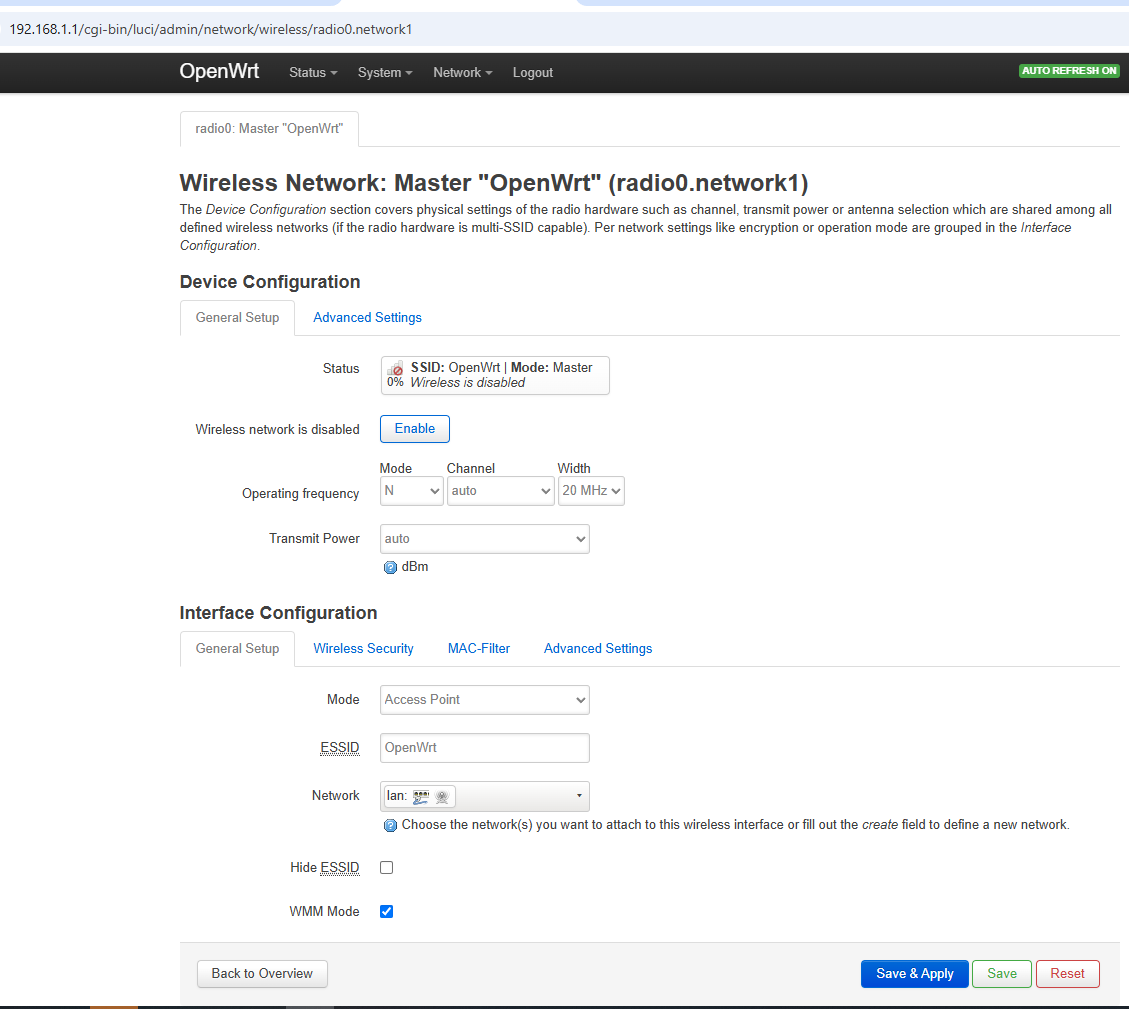Select the radio0: Master "OpenWrt" tab
Screen dimensions: 1129x1009
[269, 129]
